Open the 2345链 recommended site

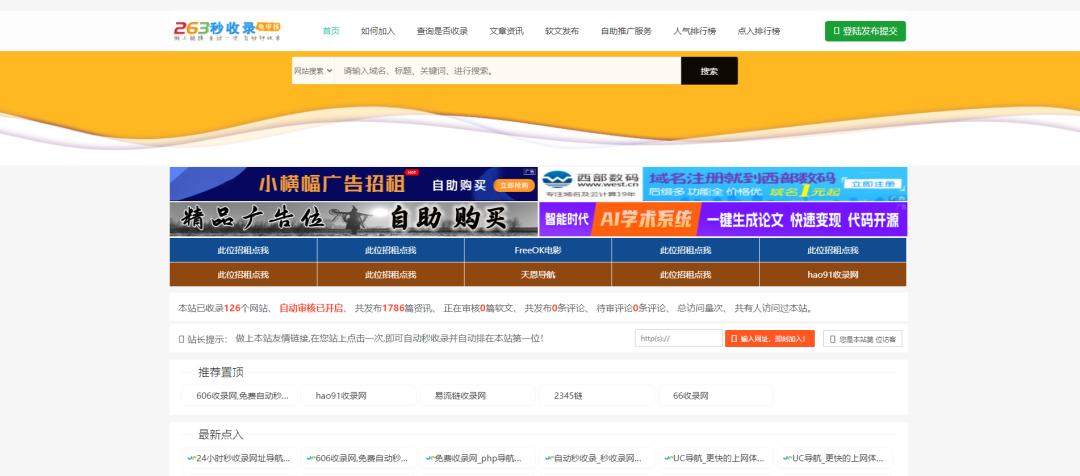coord(568,396)
